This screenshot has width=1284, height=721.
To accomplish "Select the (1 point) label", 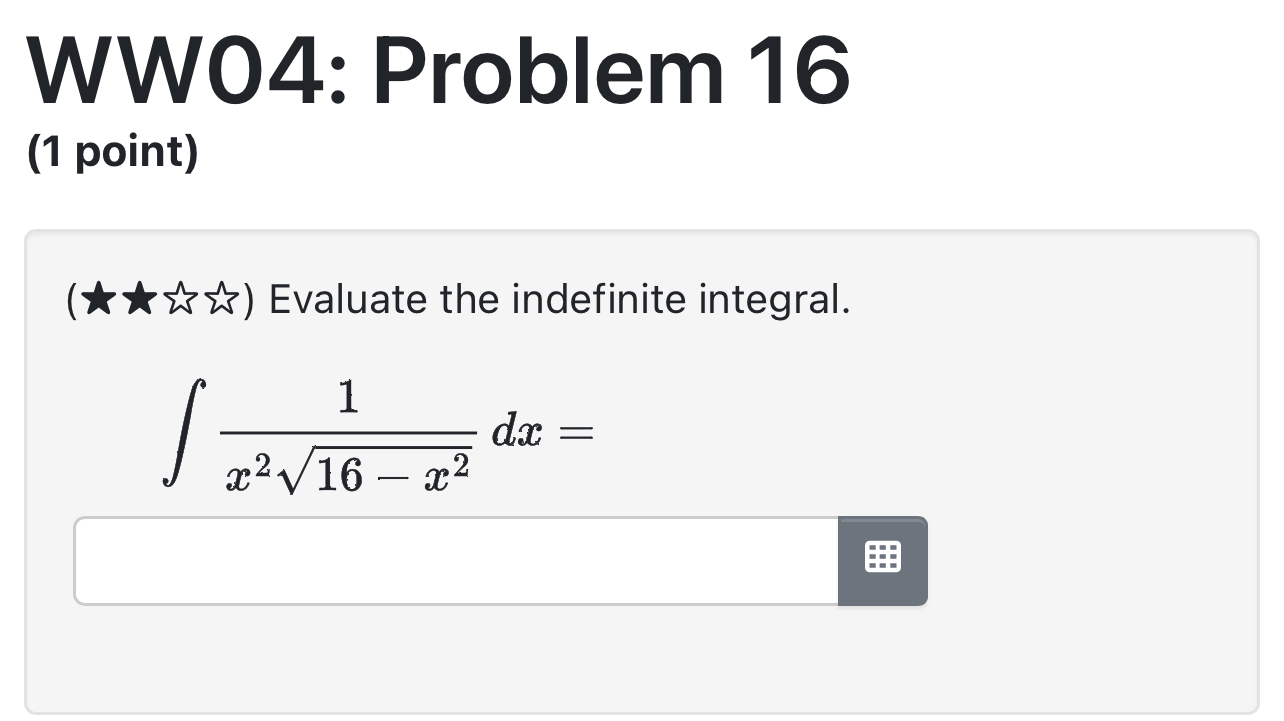I will pyautogui.click(x=113, y=150).
